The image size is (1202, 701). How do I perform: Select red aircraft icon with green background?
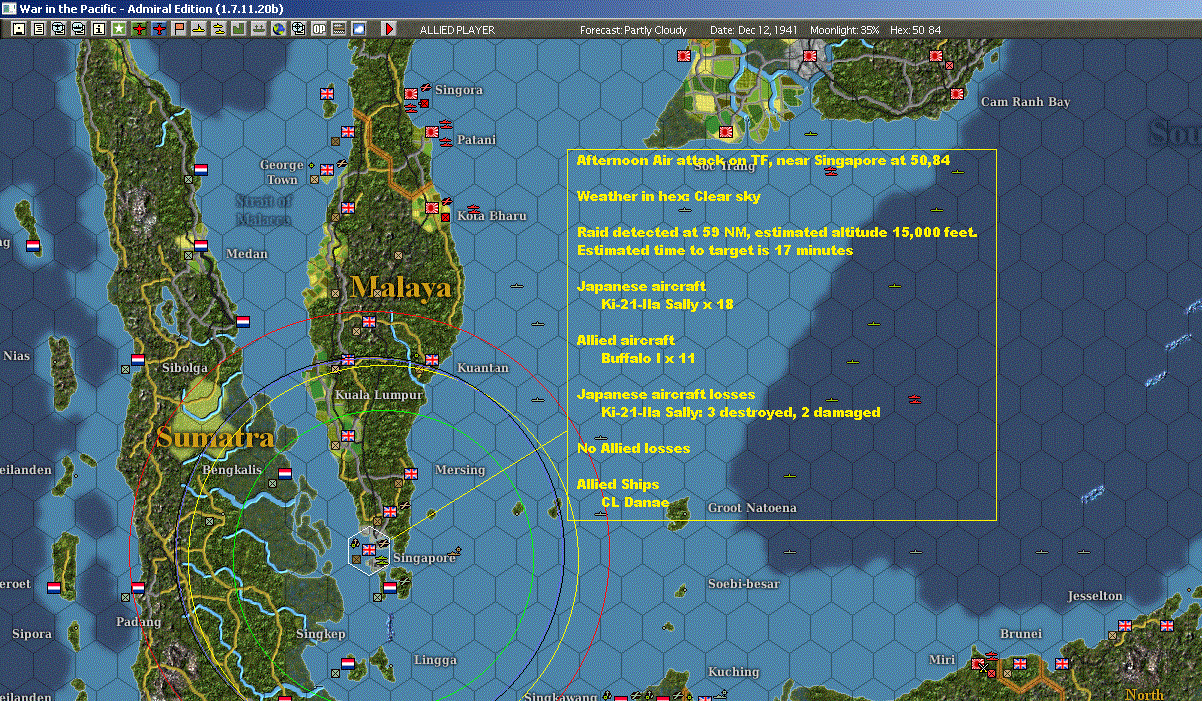(x=138, y=29)
